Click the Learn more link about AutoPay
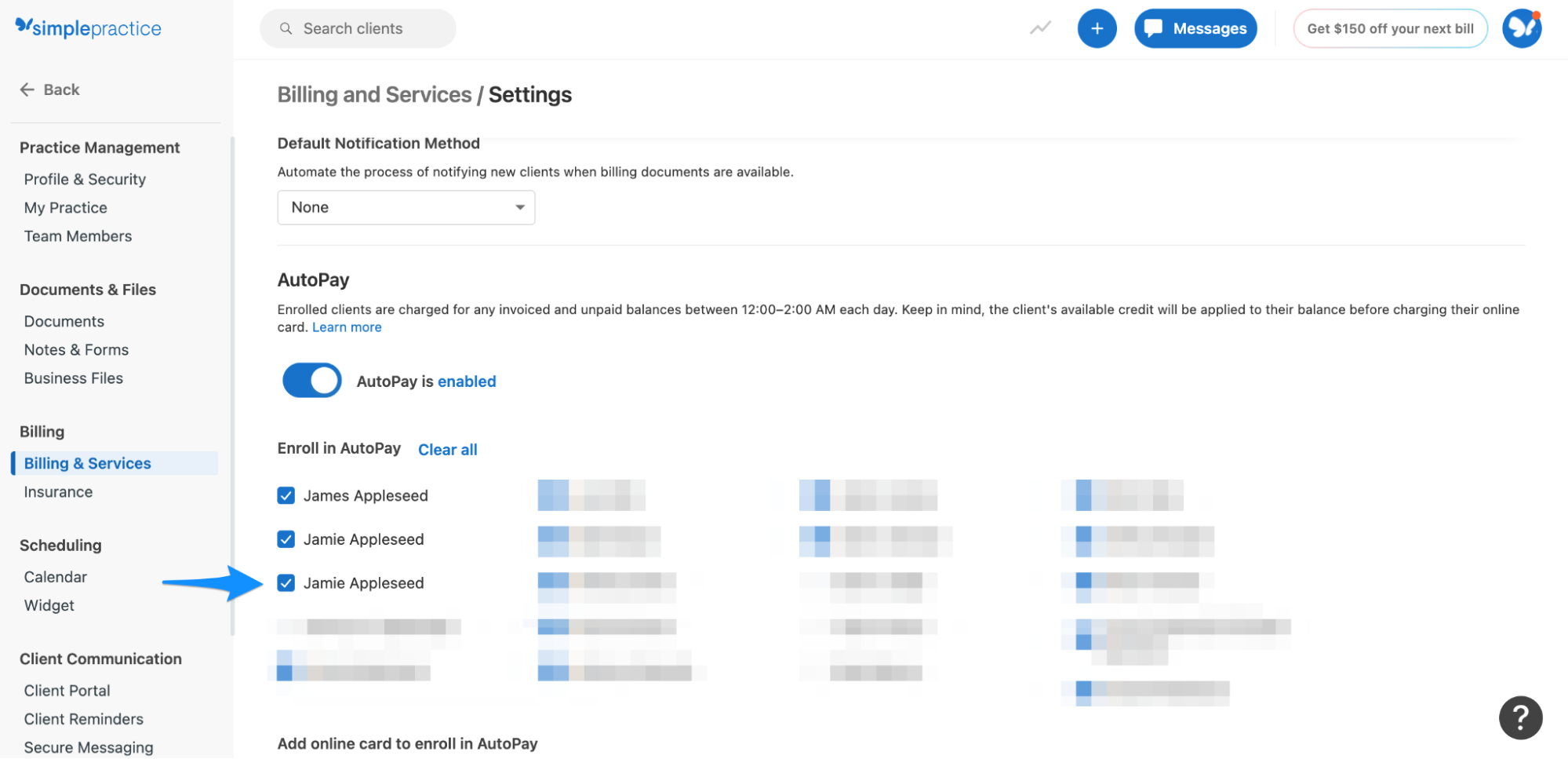Viewport: 1568px width, 759px height. (346, 327)
